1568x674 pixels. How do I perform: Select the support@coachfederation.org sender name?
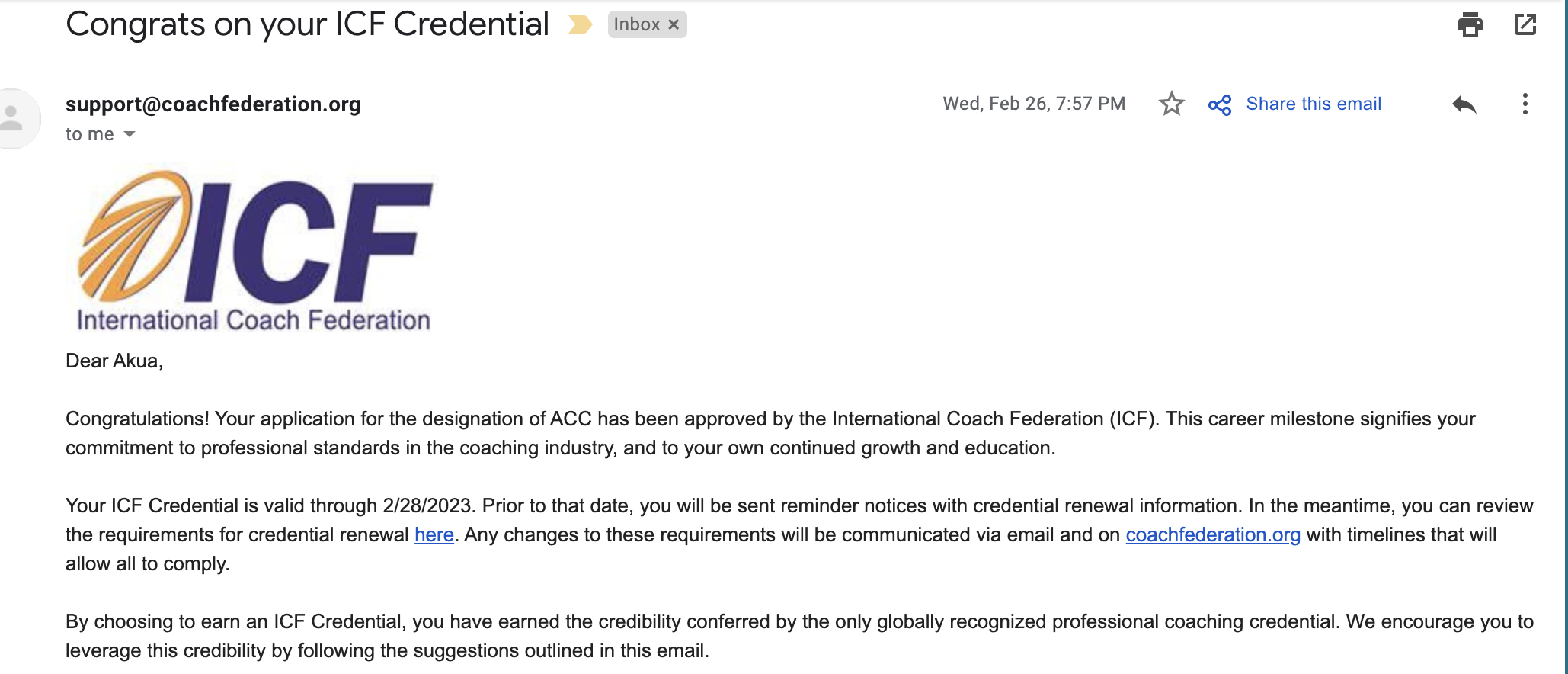(x=213, y=104)
